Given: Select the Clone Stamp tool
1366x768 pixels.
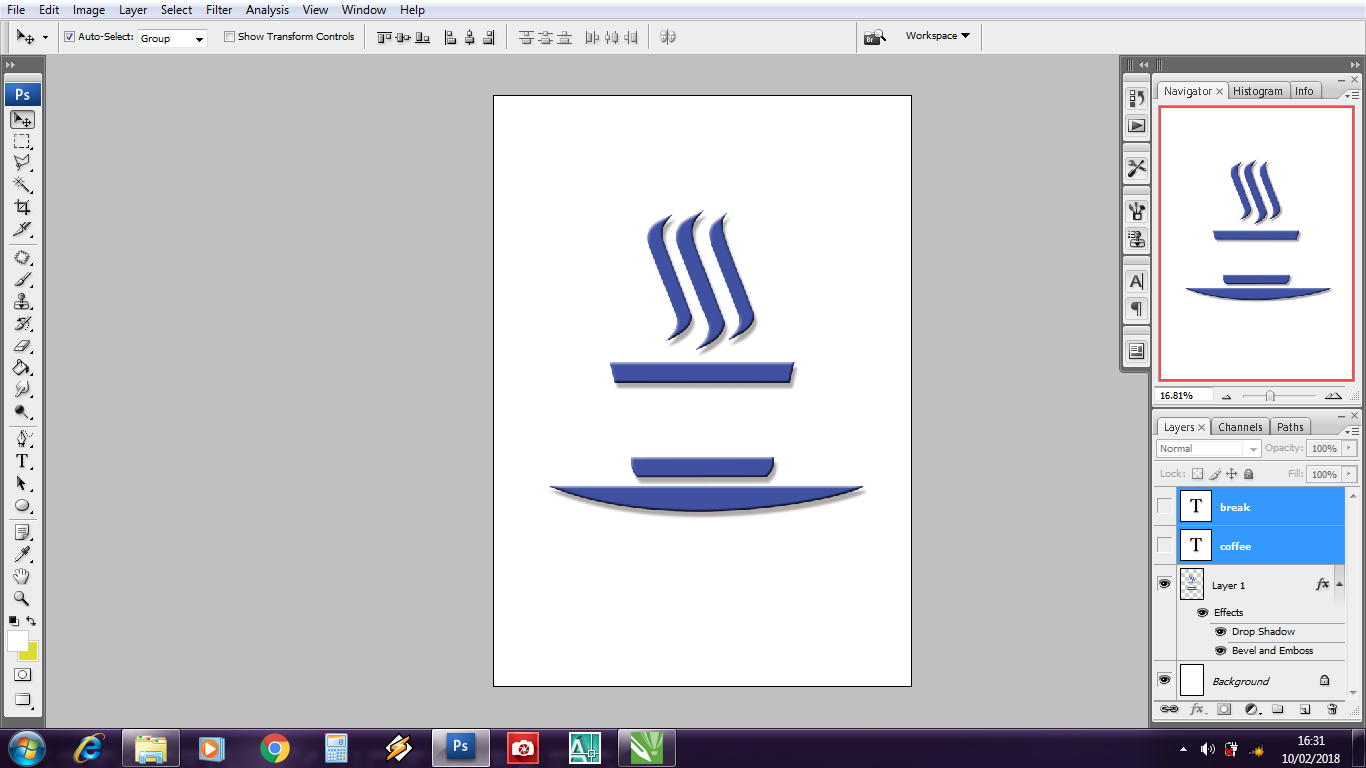Looking at the screenshot, I should tap(22, 302).
